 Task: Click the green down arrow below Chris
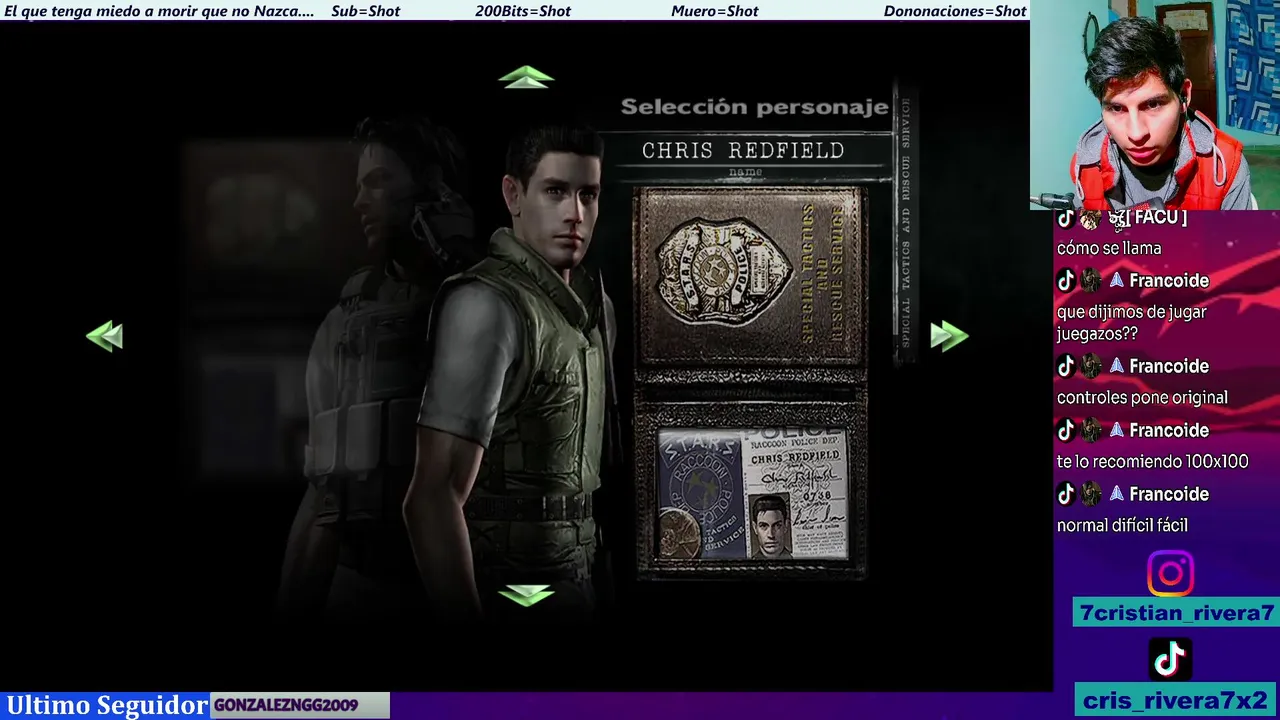click(x=526, y=596)
